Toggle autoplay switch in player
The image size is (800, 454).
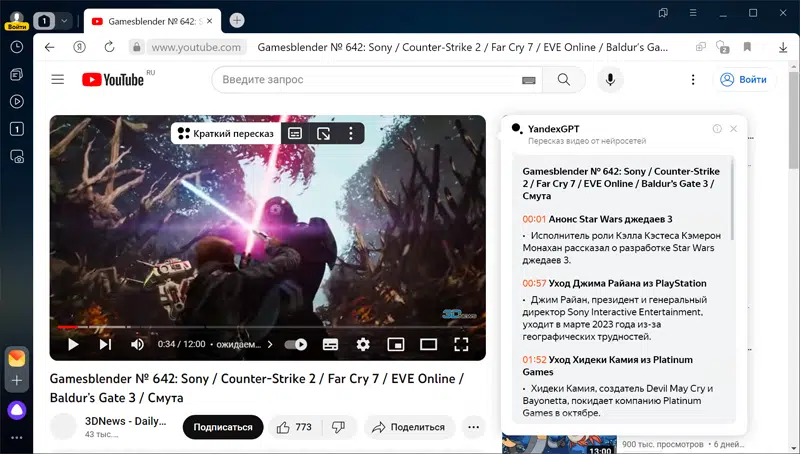coord(295,344)
